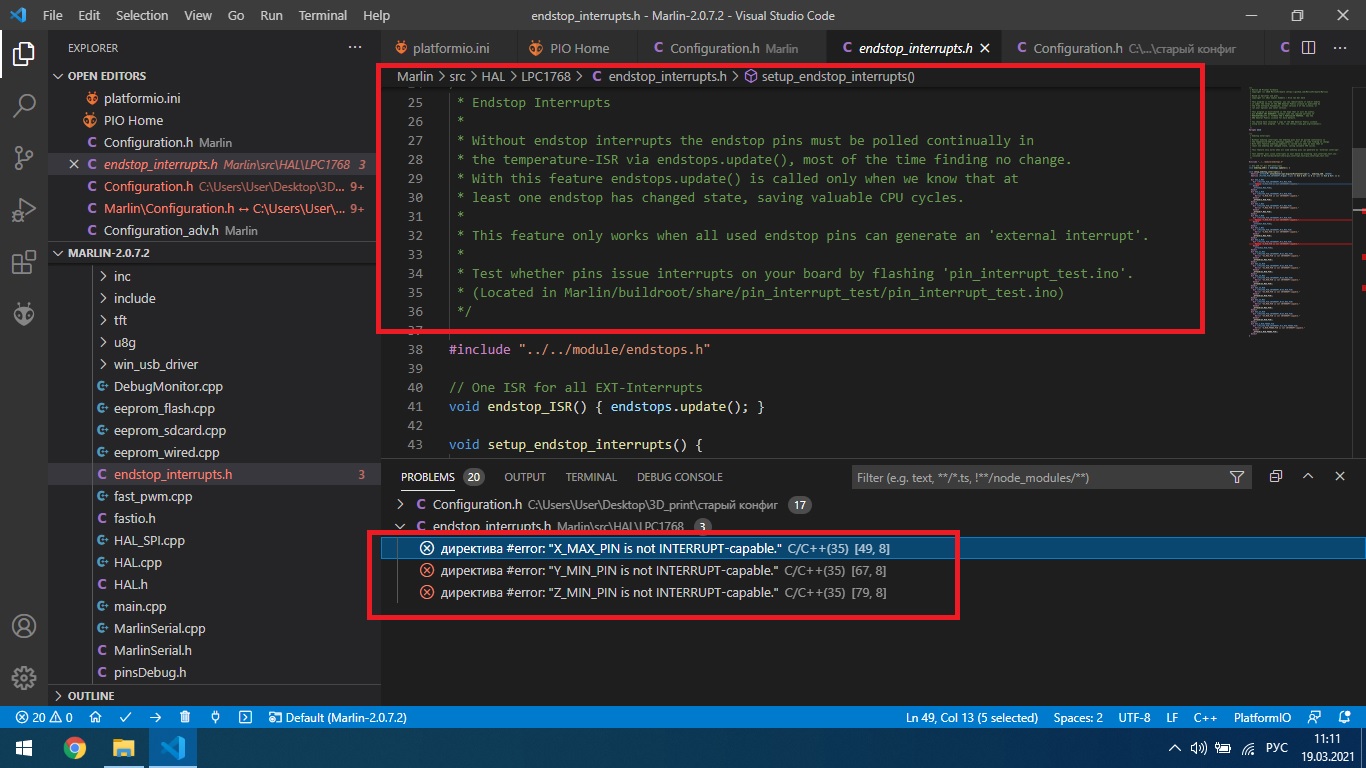This screenshot has width=1366, height=768.
Task: Open the Search view in activity bar
Action: point(24,105)
